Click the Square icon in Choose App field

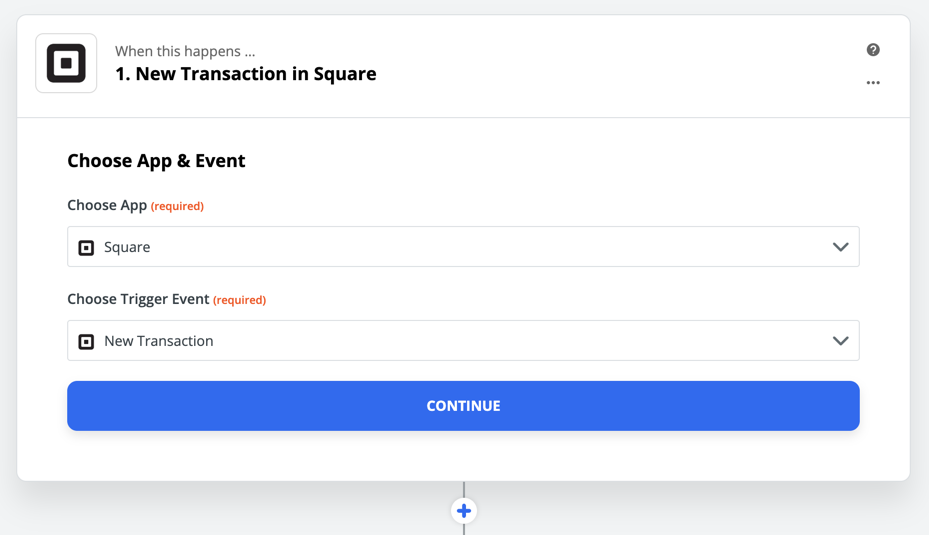[87, 248]
